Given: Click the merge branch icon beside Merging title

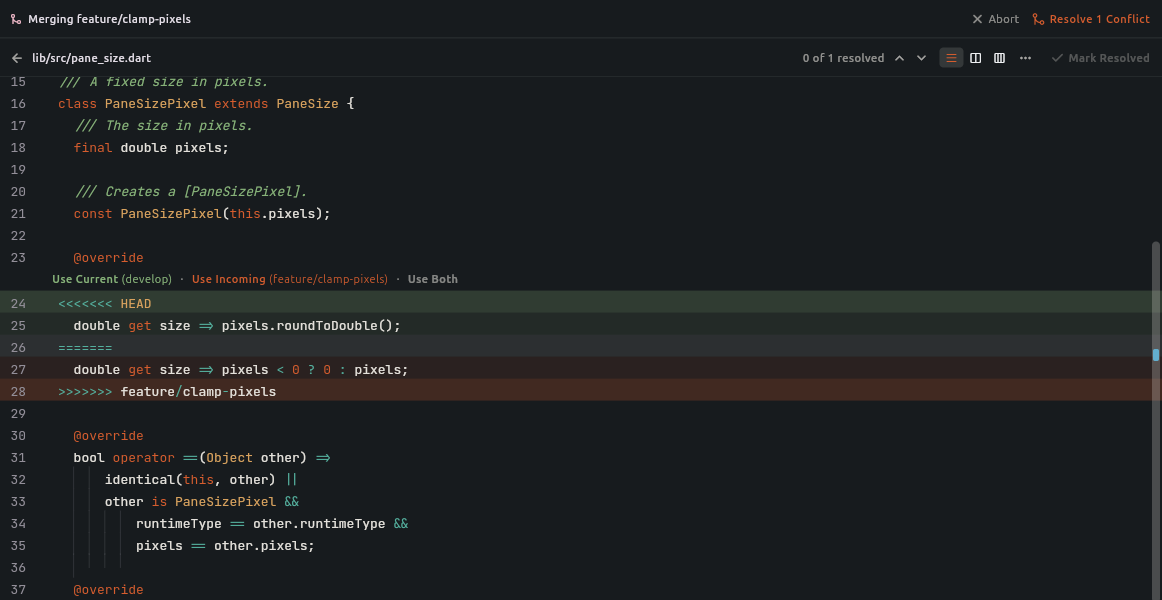Looking at the screenshot, I should (16, 19).
